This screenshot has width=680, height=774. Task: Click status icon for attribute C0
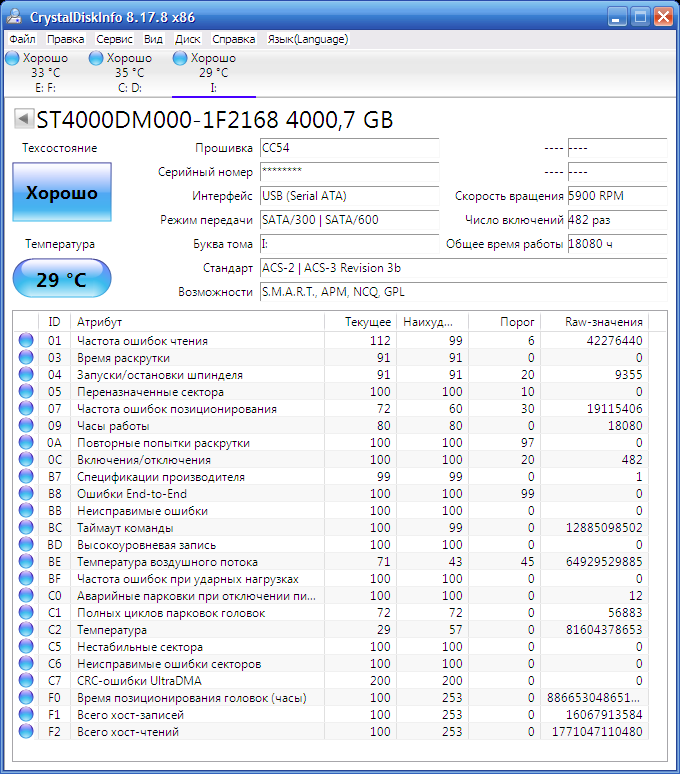(26, 595)
